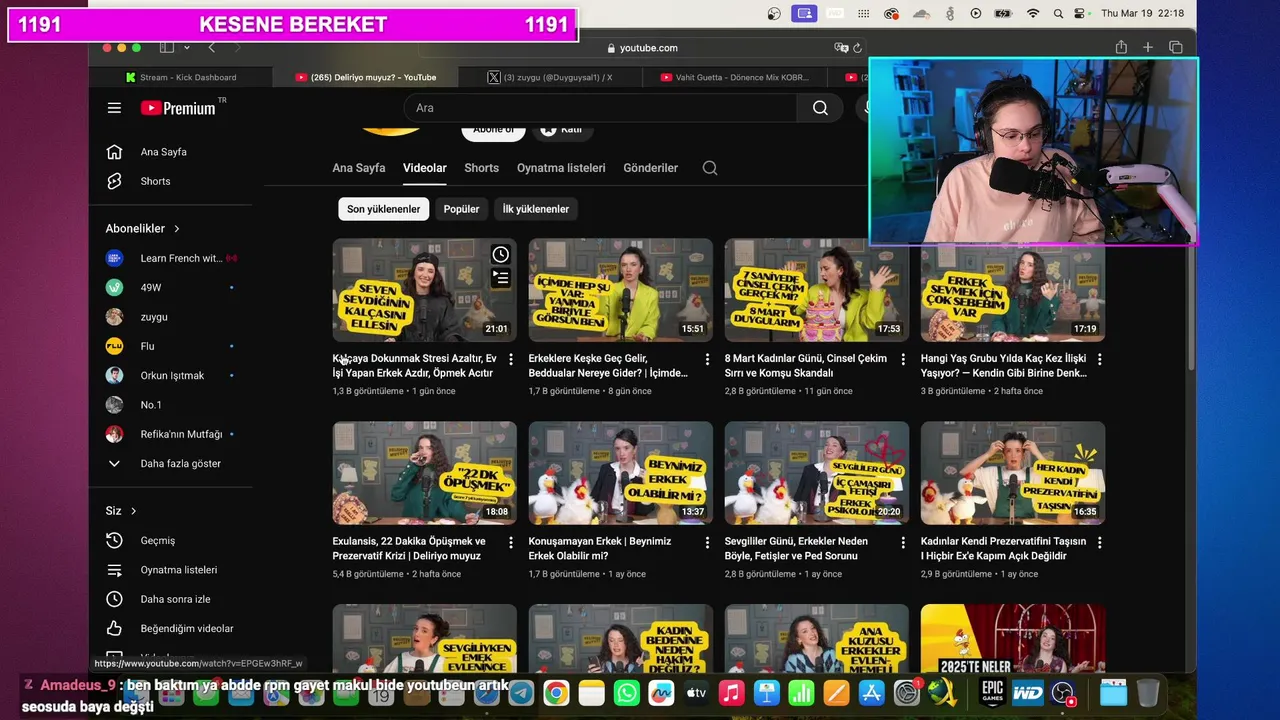The image size is (1280, 720).
Task: Switch to Videolar channel tab
Action: click(425, 168)
